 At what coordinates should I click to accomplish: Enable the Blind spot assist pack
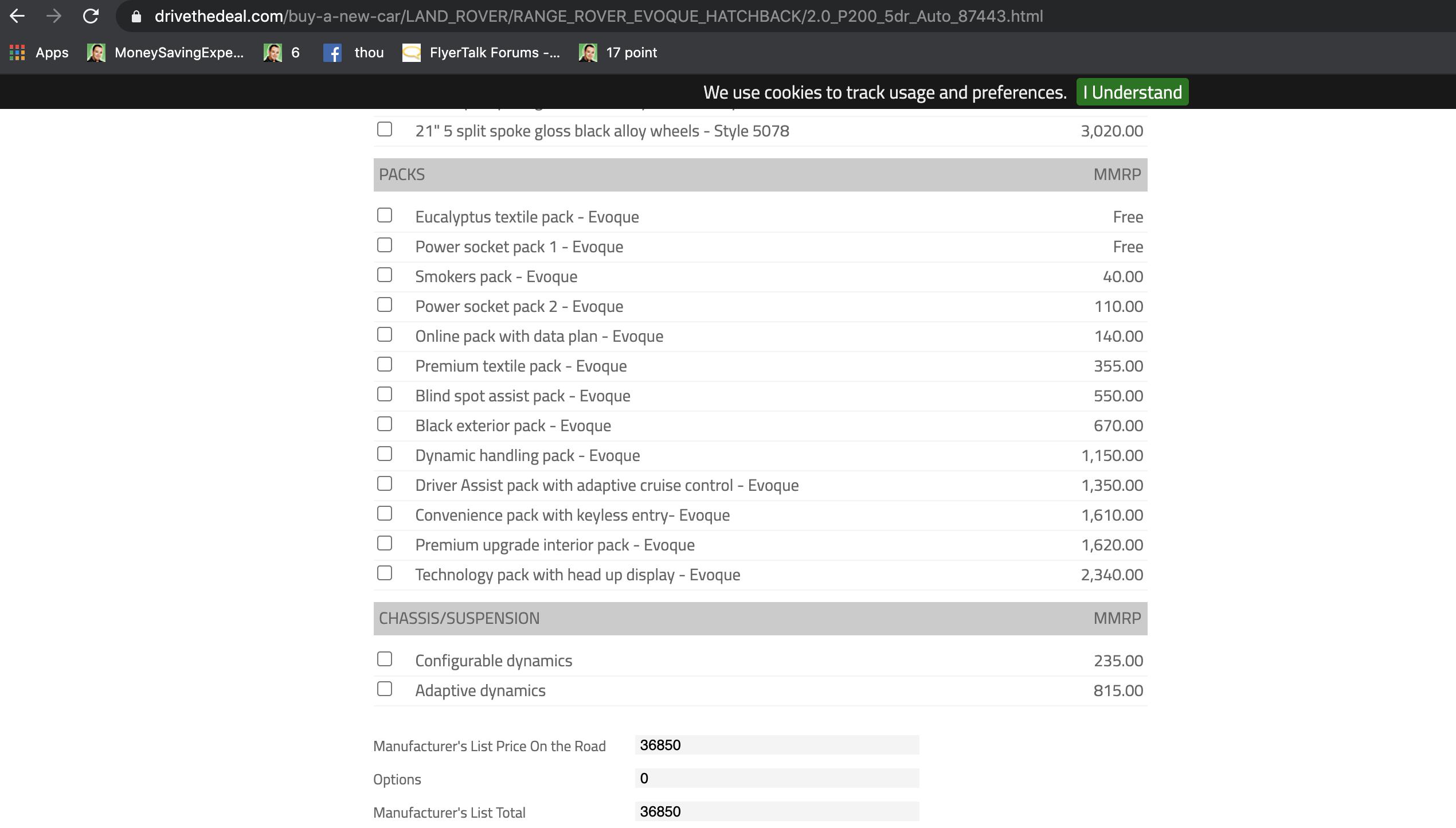385,394
